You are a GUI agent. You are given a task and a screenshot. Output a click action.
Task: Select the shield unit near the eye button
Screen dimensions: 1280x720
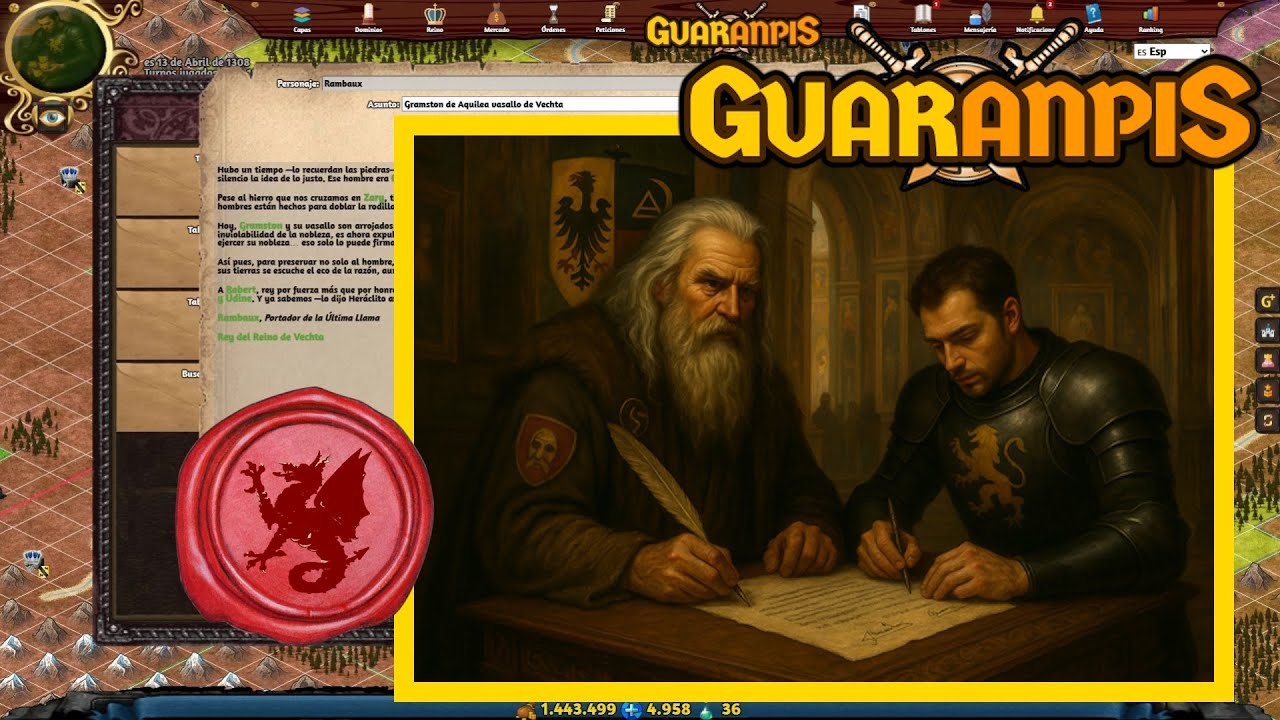(x=71, y=179)
